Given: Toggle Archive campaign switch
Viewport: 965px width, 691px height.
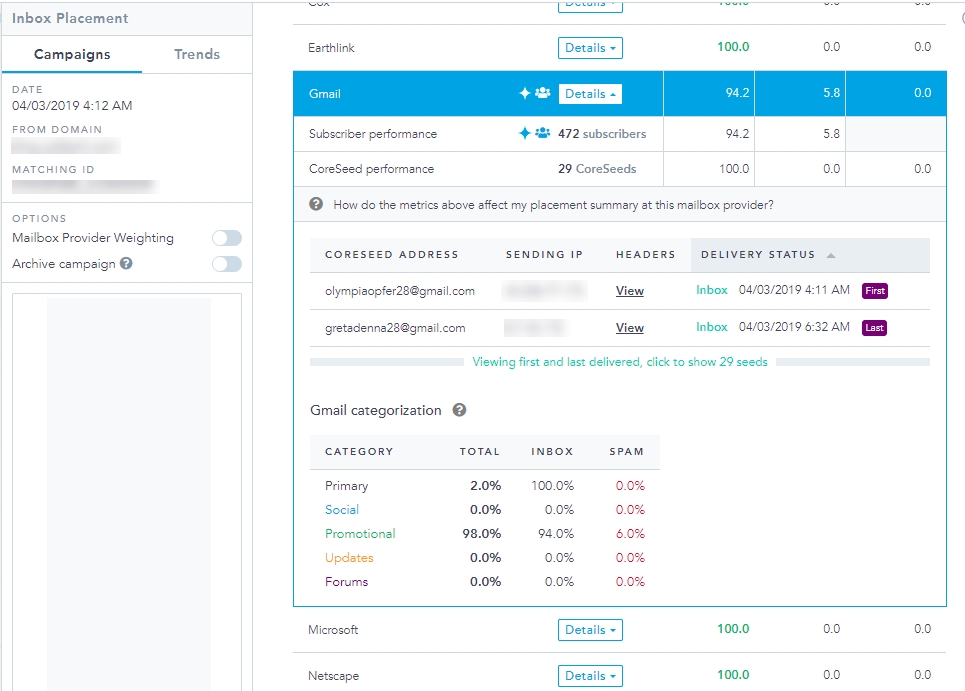Looking at the screenshot, I should tap(226, 264).
